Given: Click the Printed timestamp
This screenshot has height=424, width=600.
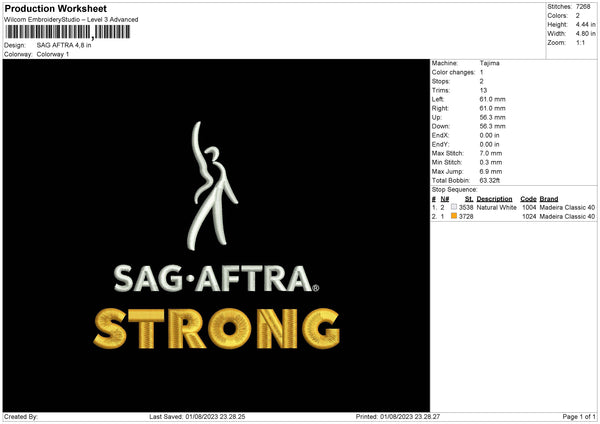Looking at the screenshot, I should click(398, 417).
